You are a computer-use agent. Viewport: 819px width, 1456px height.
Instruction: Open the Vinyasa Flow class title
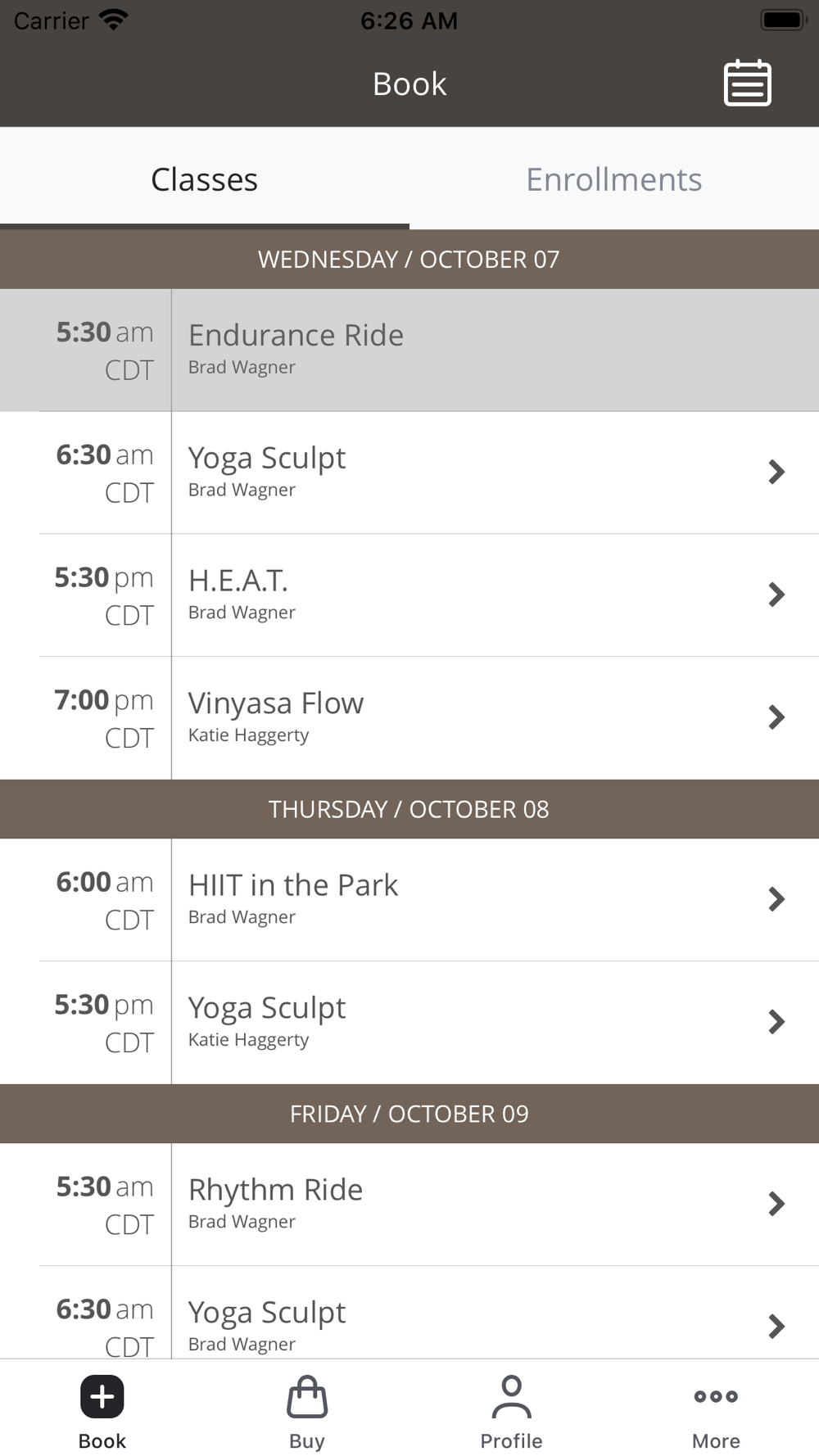coord(276,703)
